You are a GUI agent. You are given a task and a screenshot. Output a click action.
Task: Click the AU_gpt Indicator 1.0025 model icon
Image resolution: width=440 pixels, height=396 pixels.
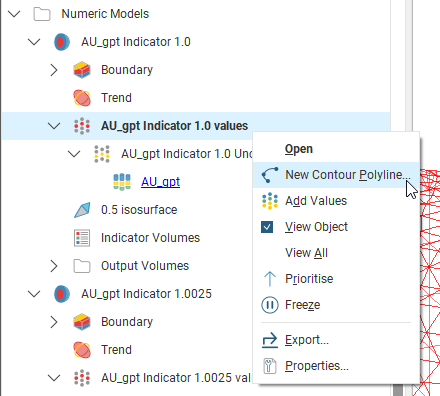[62, 294]
